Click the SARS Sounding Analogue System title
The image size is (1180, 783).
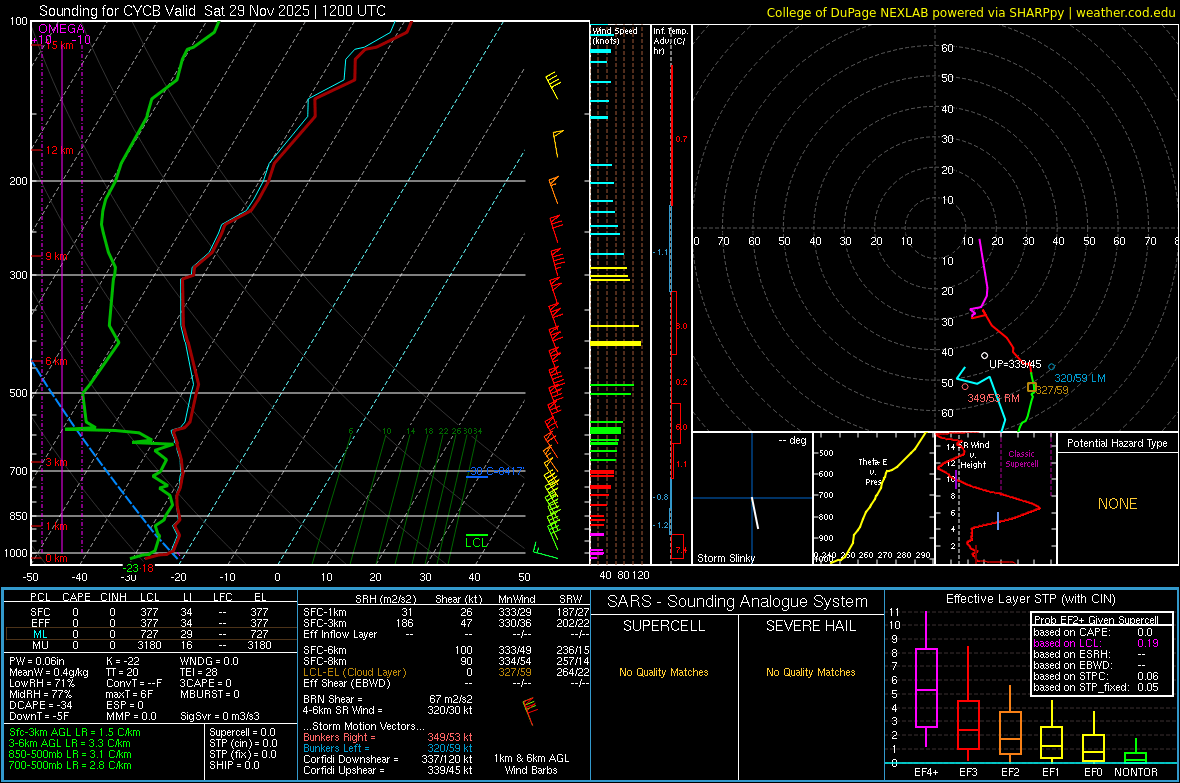738,602
